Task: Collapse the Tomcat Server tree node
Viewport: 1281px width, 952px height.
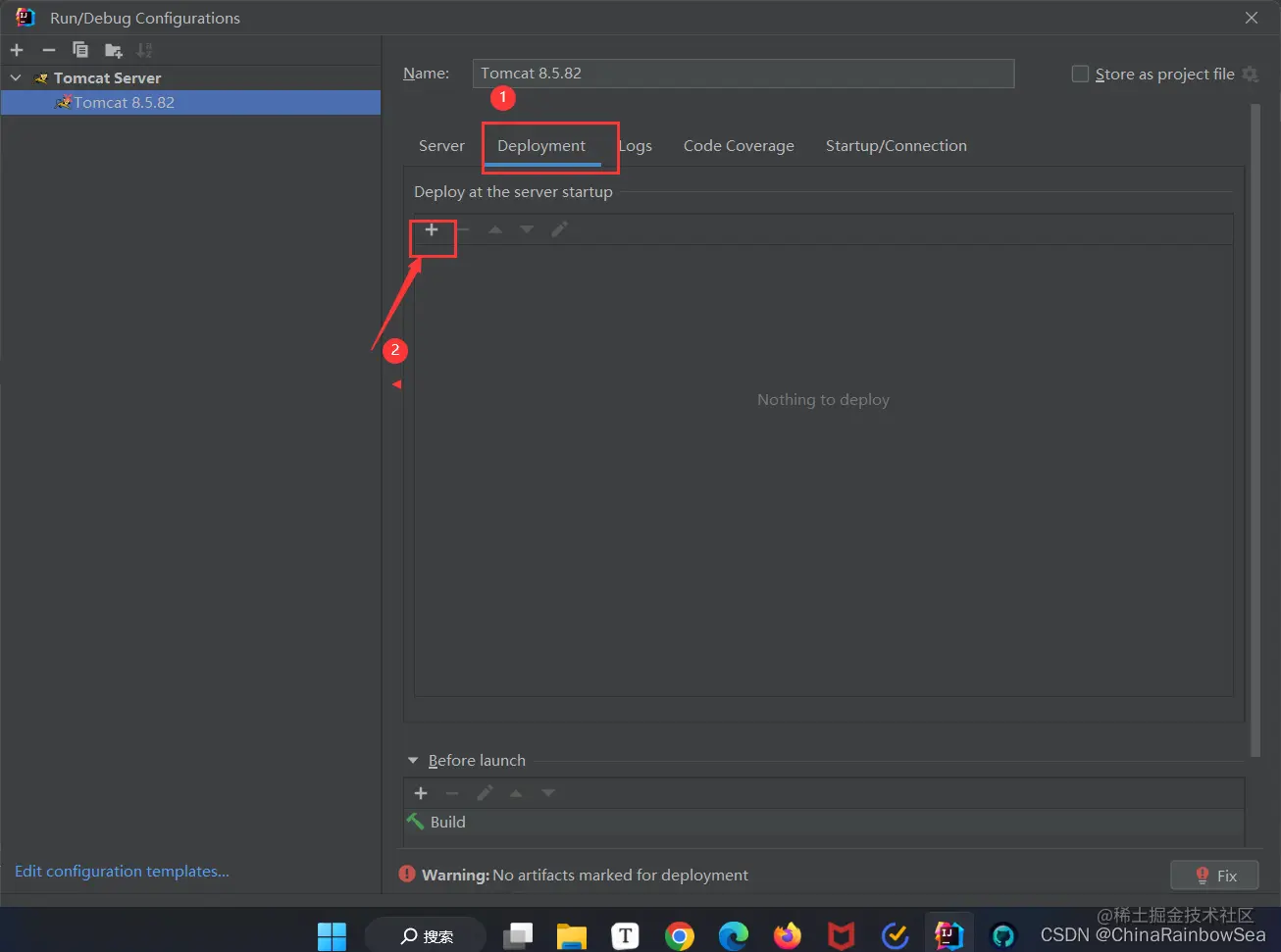Action: point(16,77)
